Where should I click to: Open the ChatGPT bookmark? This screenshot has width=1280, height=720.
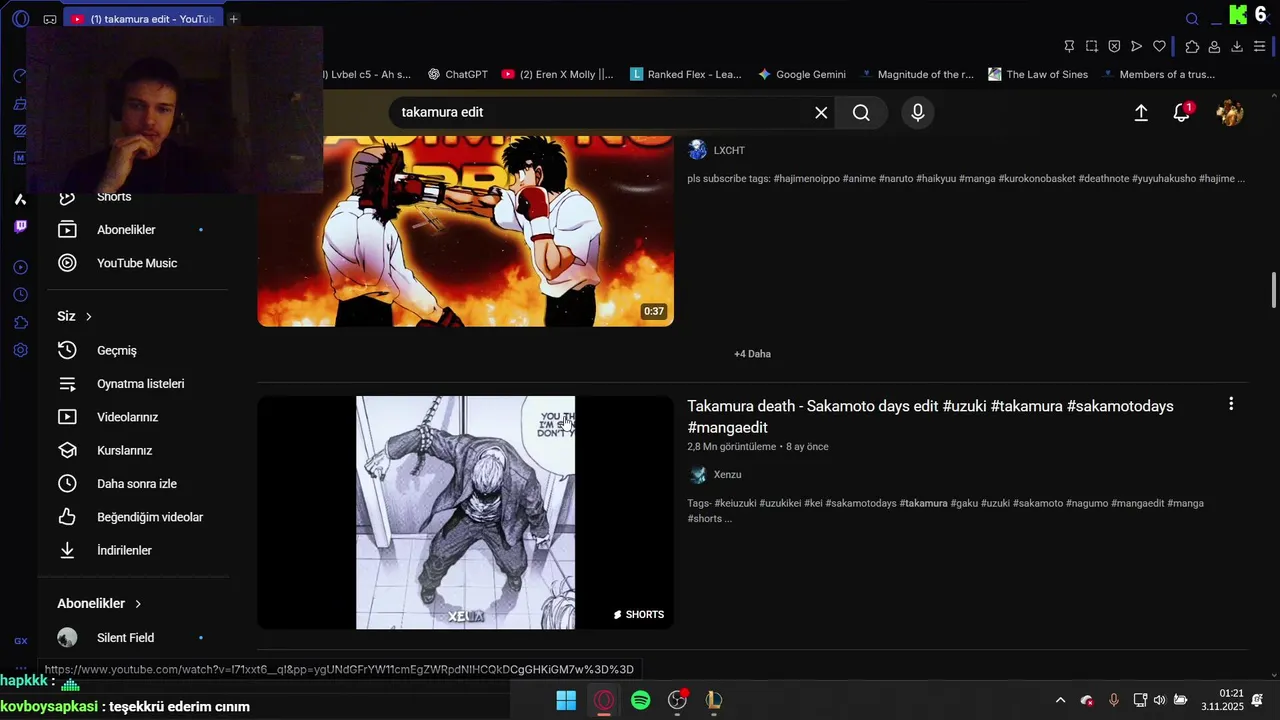point(457,74)
